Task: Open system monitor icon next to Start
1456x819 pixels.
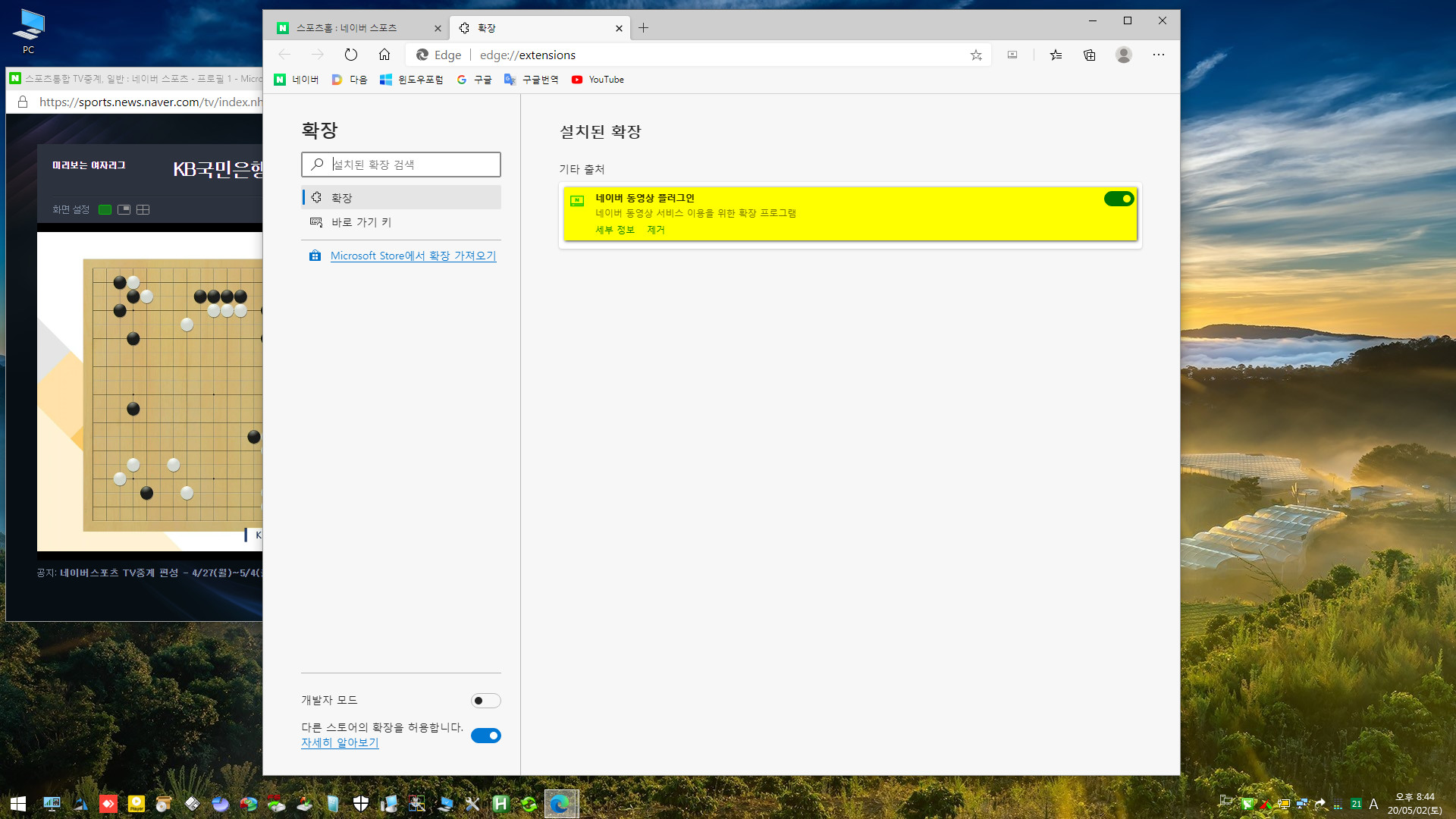Action: [x=52, y=804]
